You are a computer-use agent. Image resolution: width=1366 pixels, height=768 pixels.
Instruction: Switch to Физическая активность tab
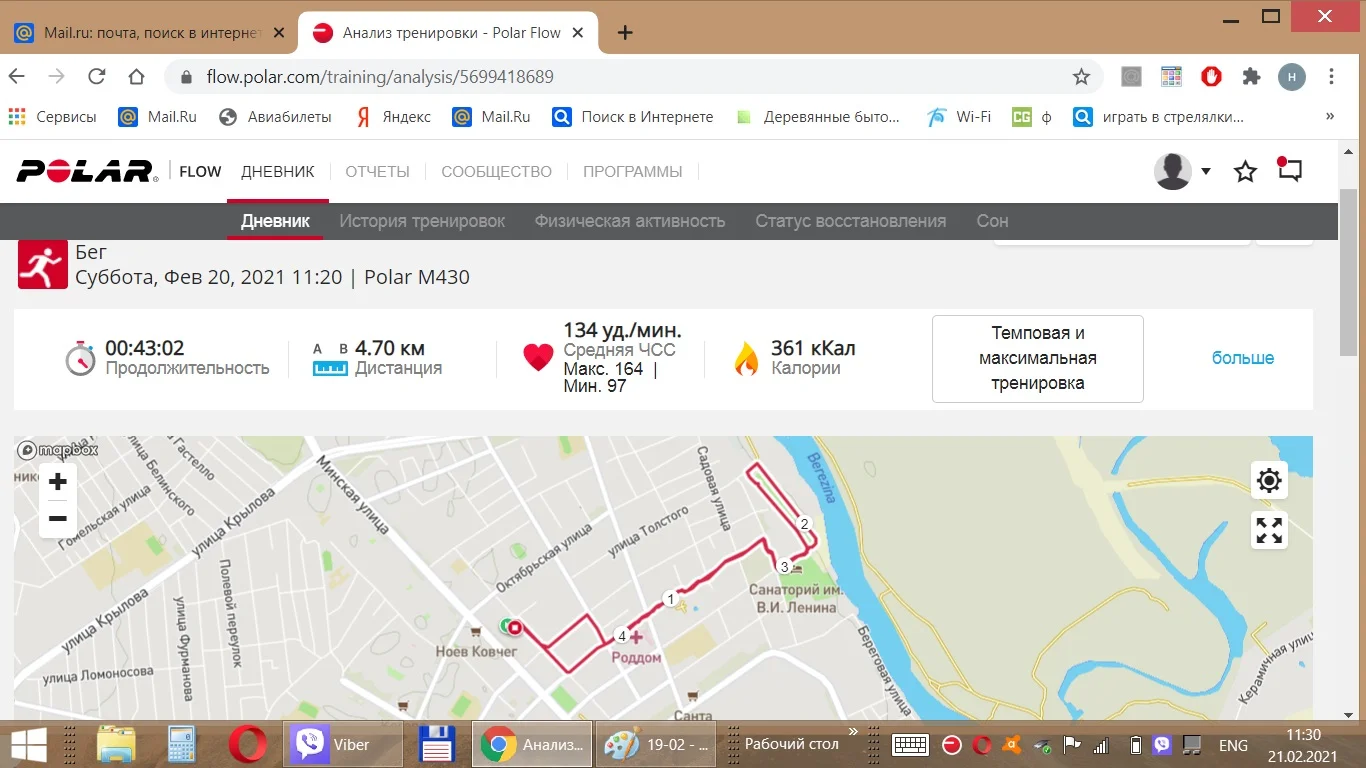click(630, 221)
